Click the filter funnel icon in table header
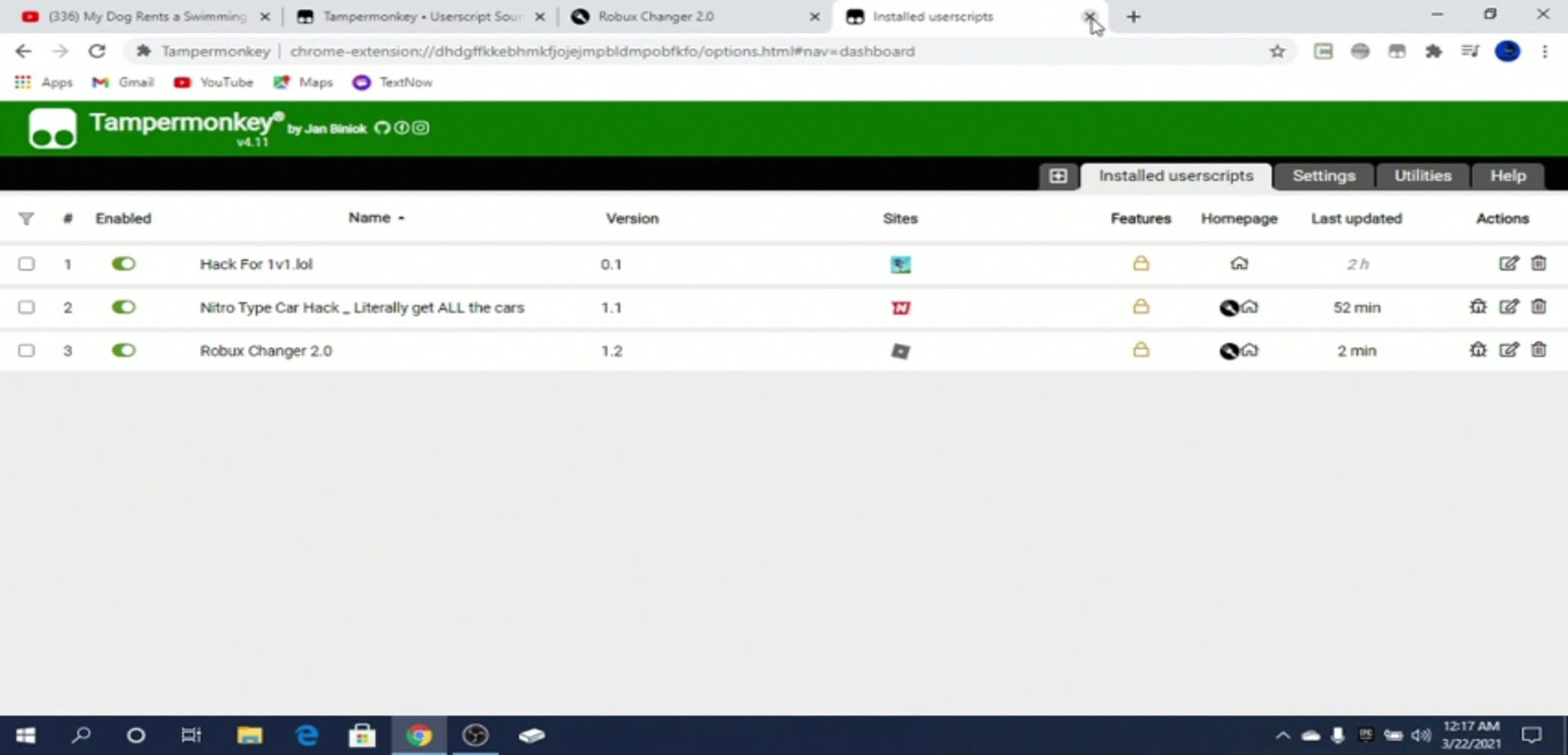Screen dimensions: 1568x755 click(x=26, y=219)
